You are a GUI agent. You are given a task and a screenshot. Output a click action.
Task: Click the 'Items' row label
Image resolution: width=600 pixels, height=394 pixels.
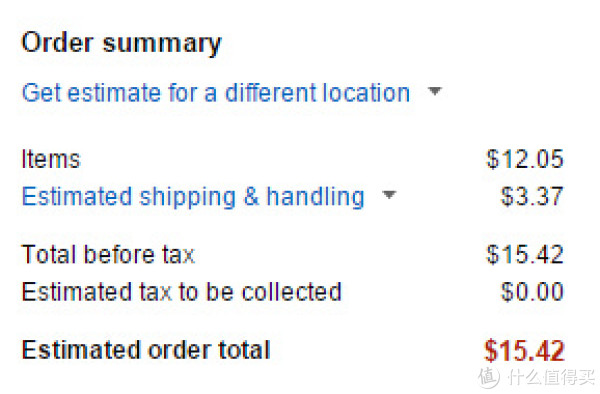coord(51,159)
